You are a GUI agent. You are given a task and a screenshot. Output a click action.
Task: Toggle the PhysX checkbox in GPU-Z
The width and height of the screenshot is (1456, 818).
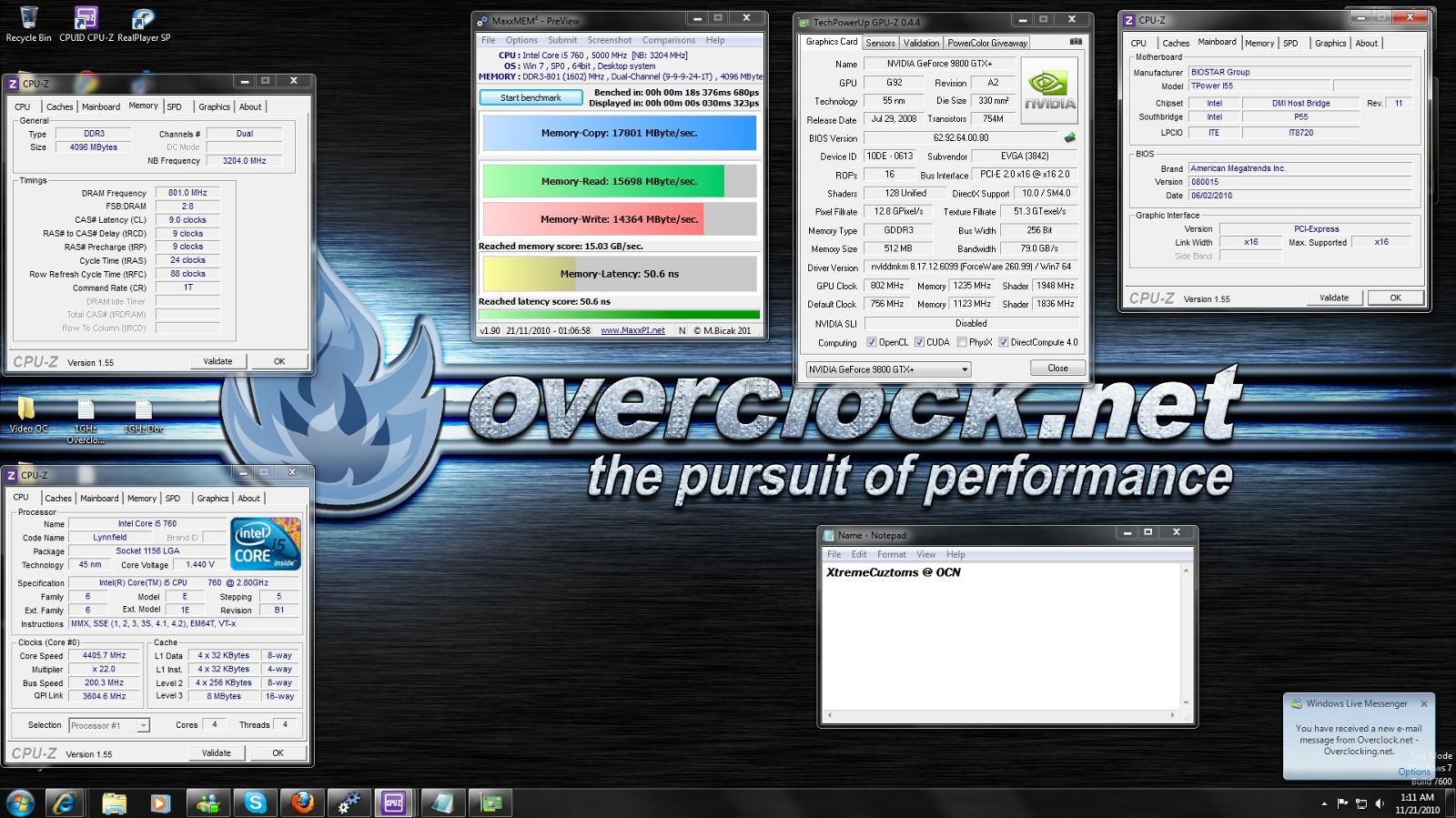[x=962, y=342]
